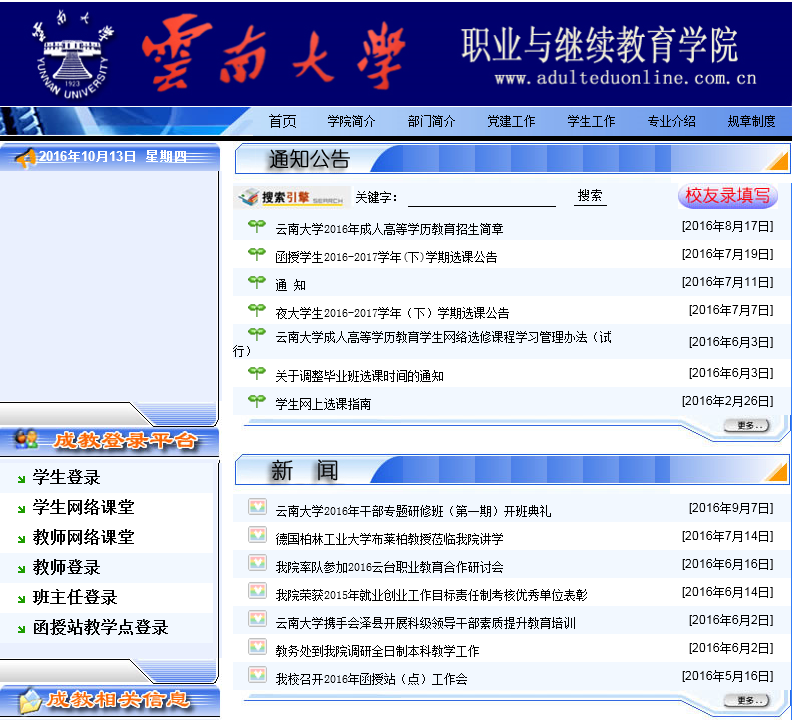Screen dimensions: 792x720
Task: Click the www.adulteduonline.com.cn header text
Action: click(625, 79)
